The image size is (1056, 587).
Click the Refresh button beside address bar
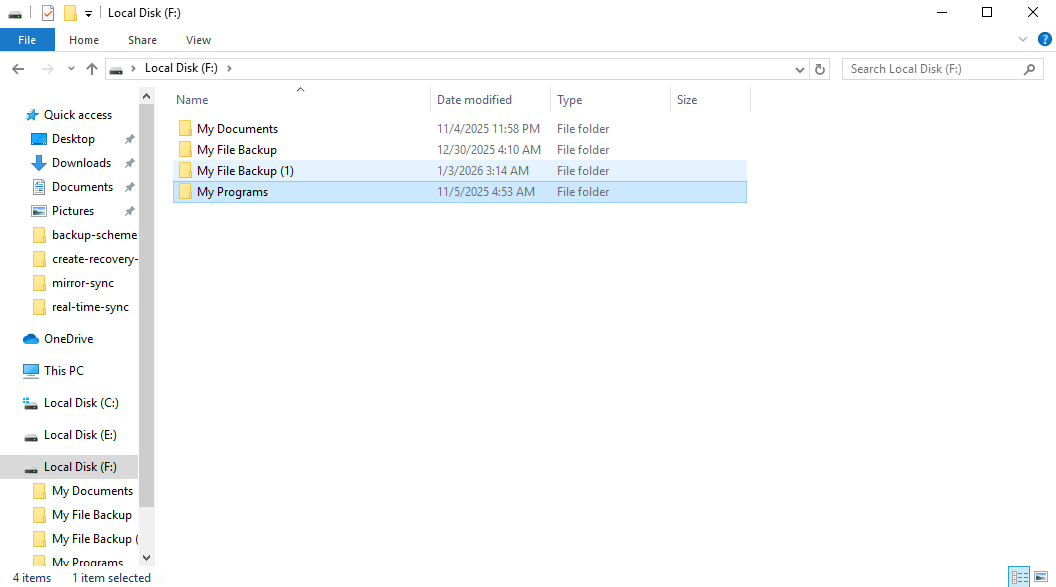coord(820,69)
